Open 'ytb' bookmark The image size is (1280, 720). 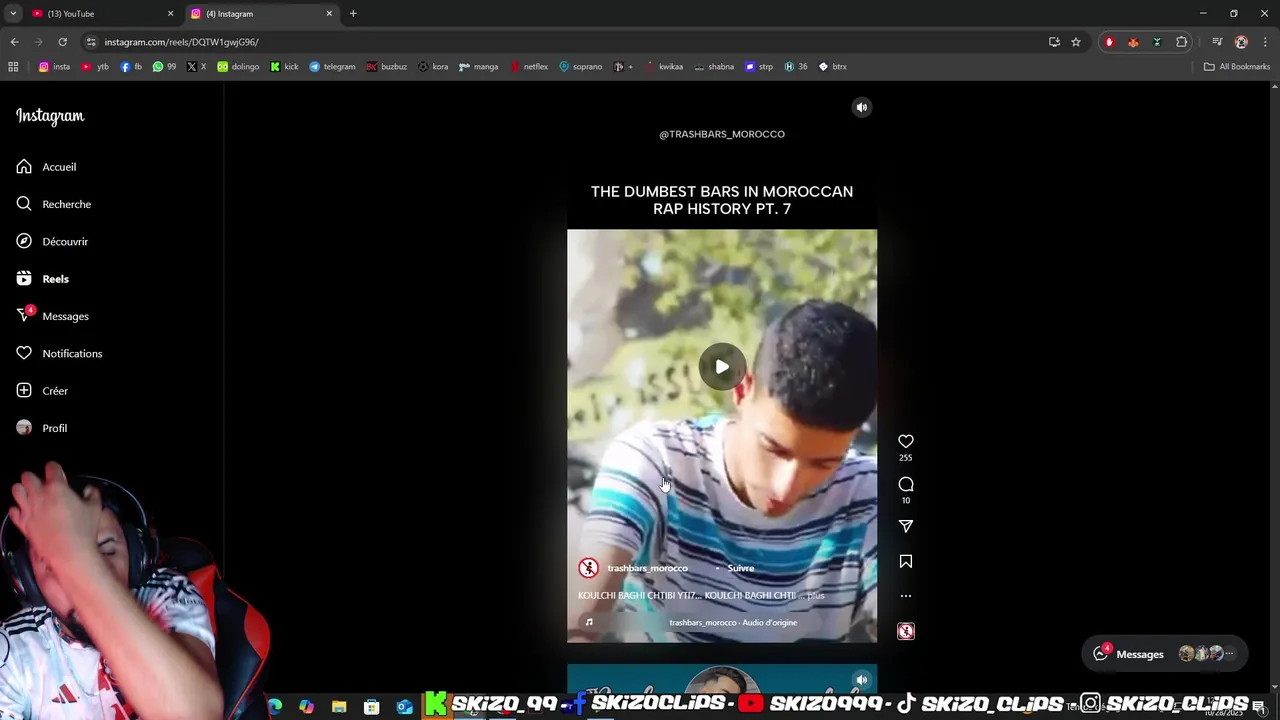tap(95, 67)
